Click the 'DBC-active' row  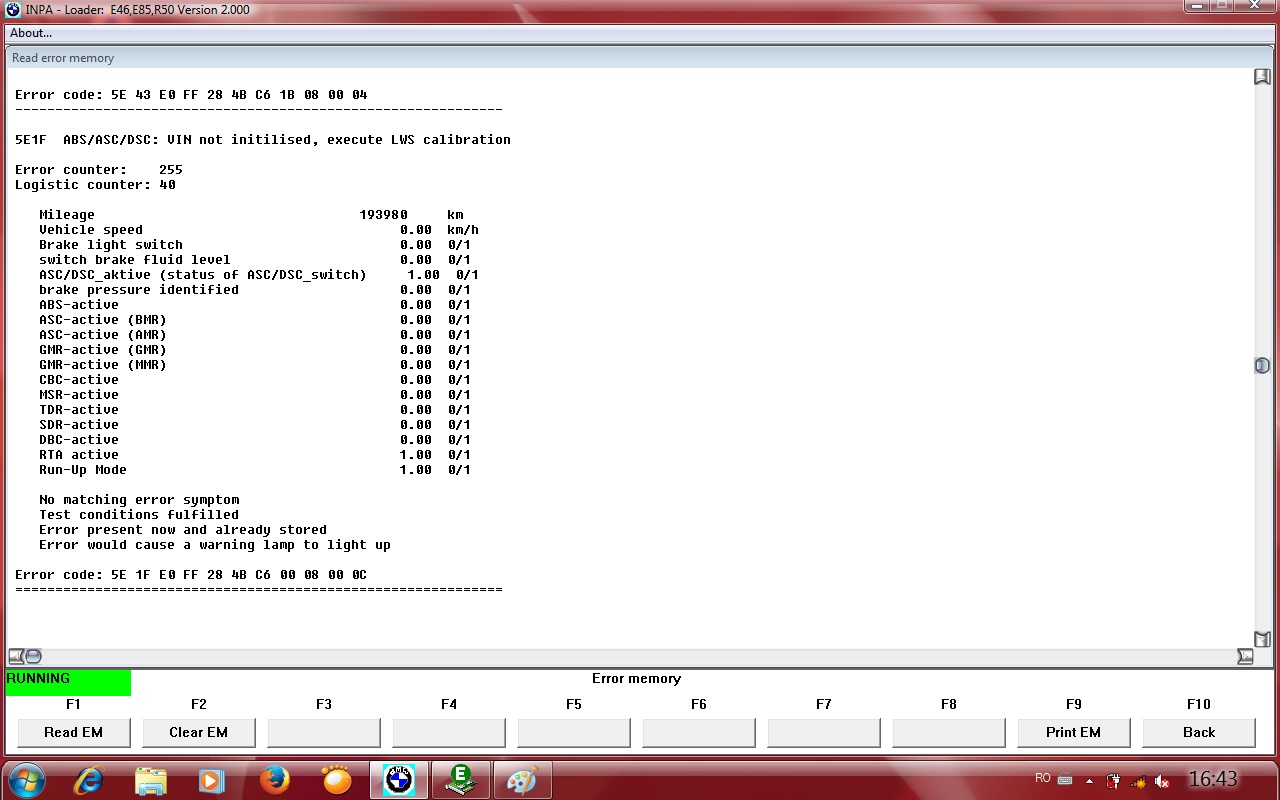(255, 440)
